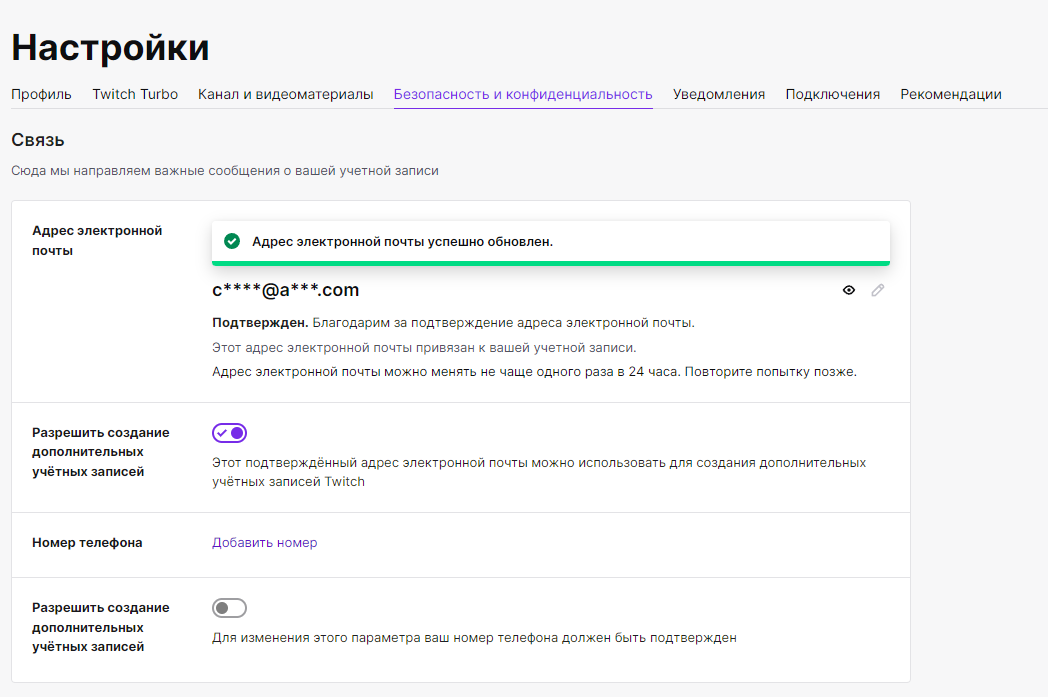Viewport: 1048px width, 697px height.
Task: Click the Добавить номер link
Action: pos(264,543)
